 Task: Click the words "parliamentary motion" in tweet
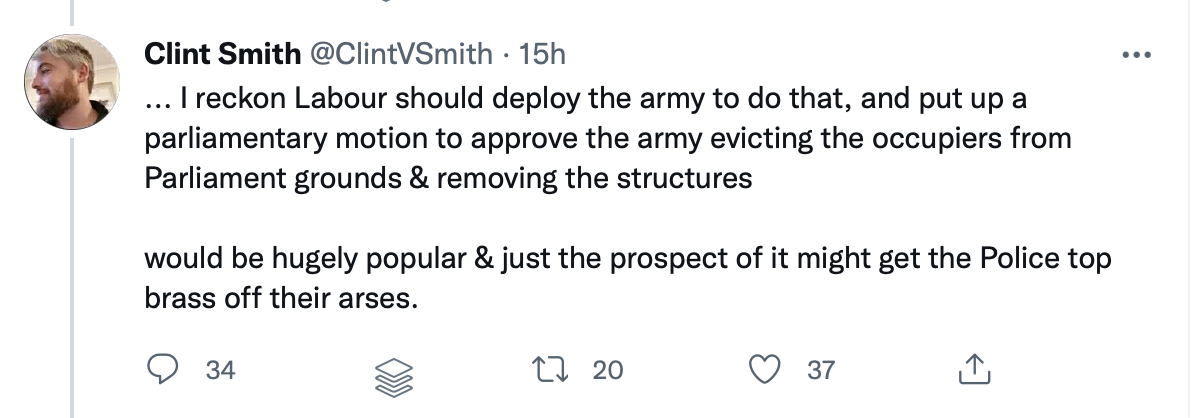click(273, 139)
